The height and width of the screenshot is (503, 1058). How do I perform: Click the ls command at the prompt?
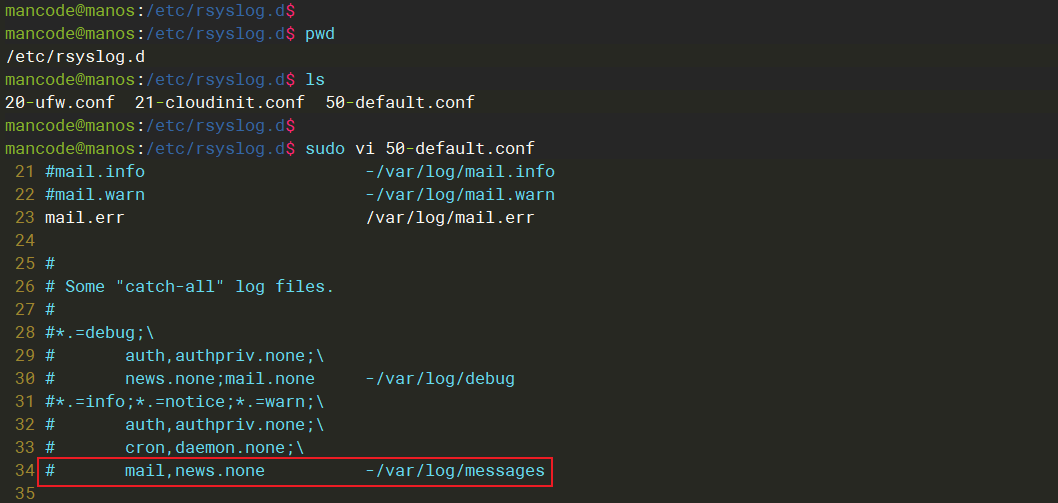click(315, 79)
